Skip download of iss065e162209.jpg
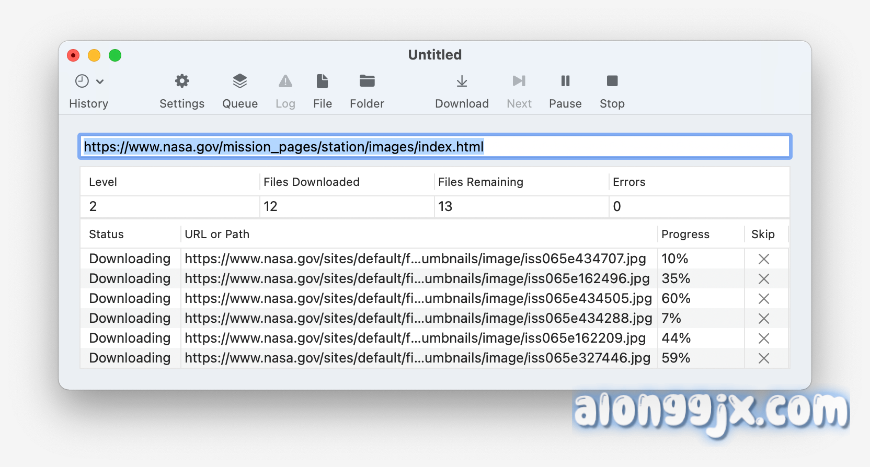This screenshot has height=467, width=870. pyautogui.click(x=764, y=338)
